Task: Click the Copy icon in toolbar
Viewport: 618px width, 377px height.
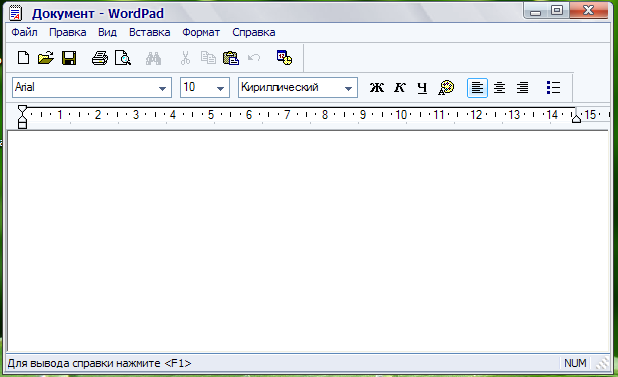Action: (208, 58)
